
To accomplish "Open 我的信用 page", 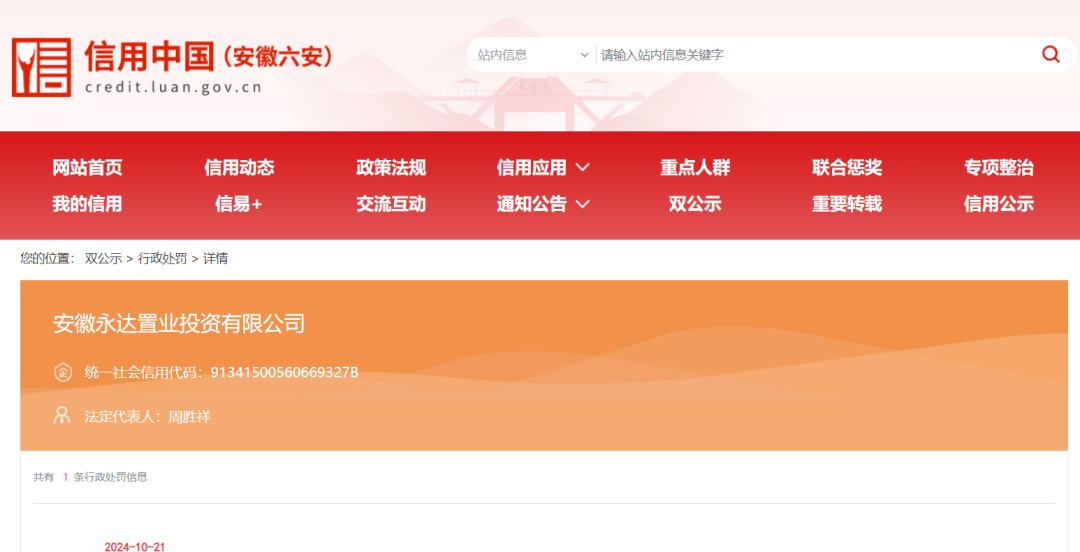I will pyautogui.click(x=87, y=204).
